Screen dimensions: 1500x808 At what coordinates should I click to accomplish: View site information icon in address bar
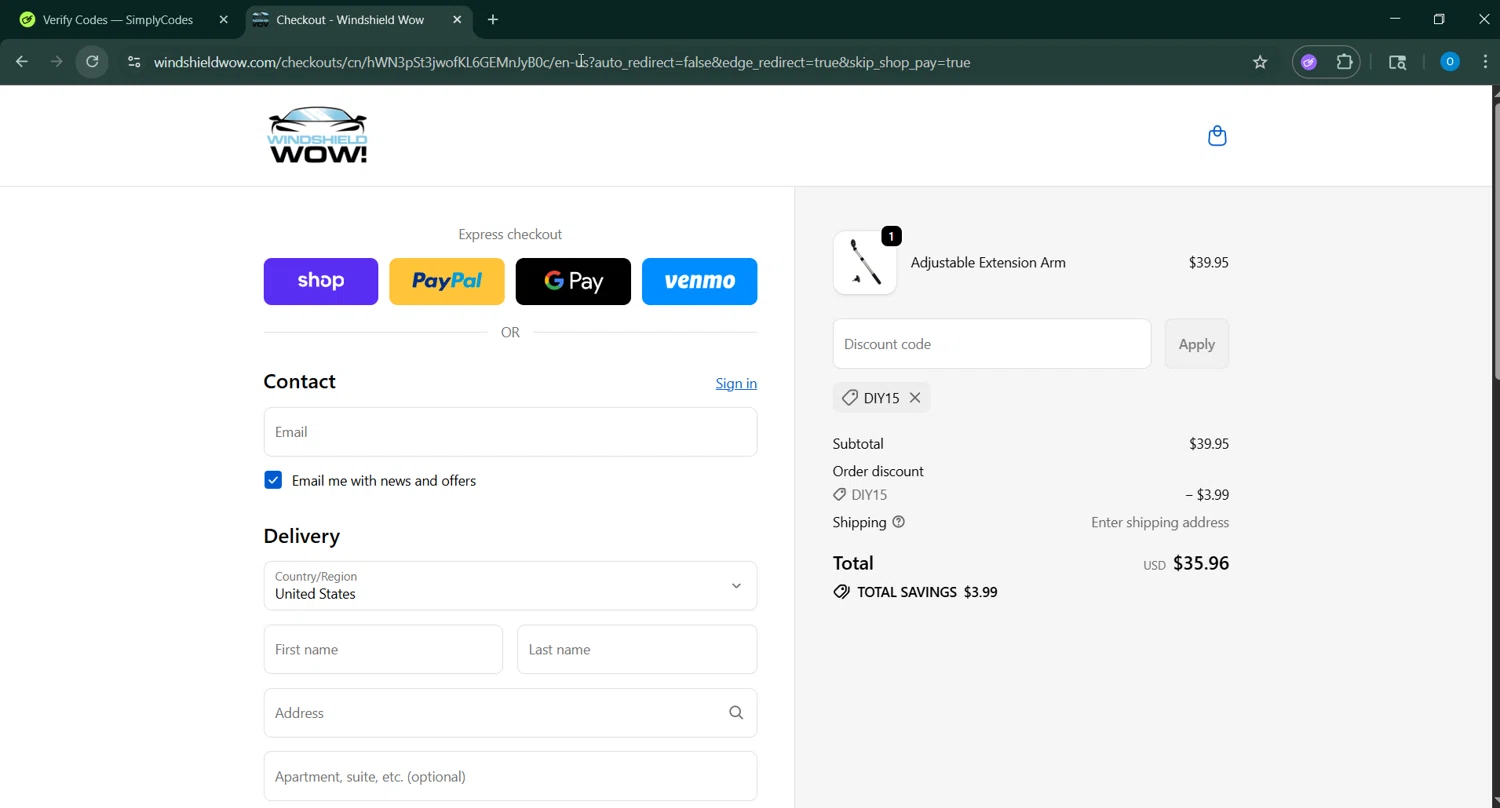click(134, 62)
